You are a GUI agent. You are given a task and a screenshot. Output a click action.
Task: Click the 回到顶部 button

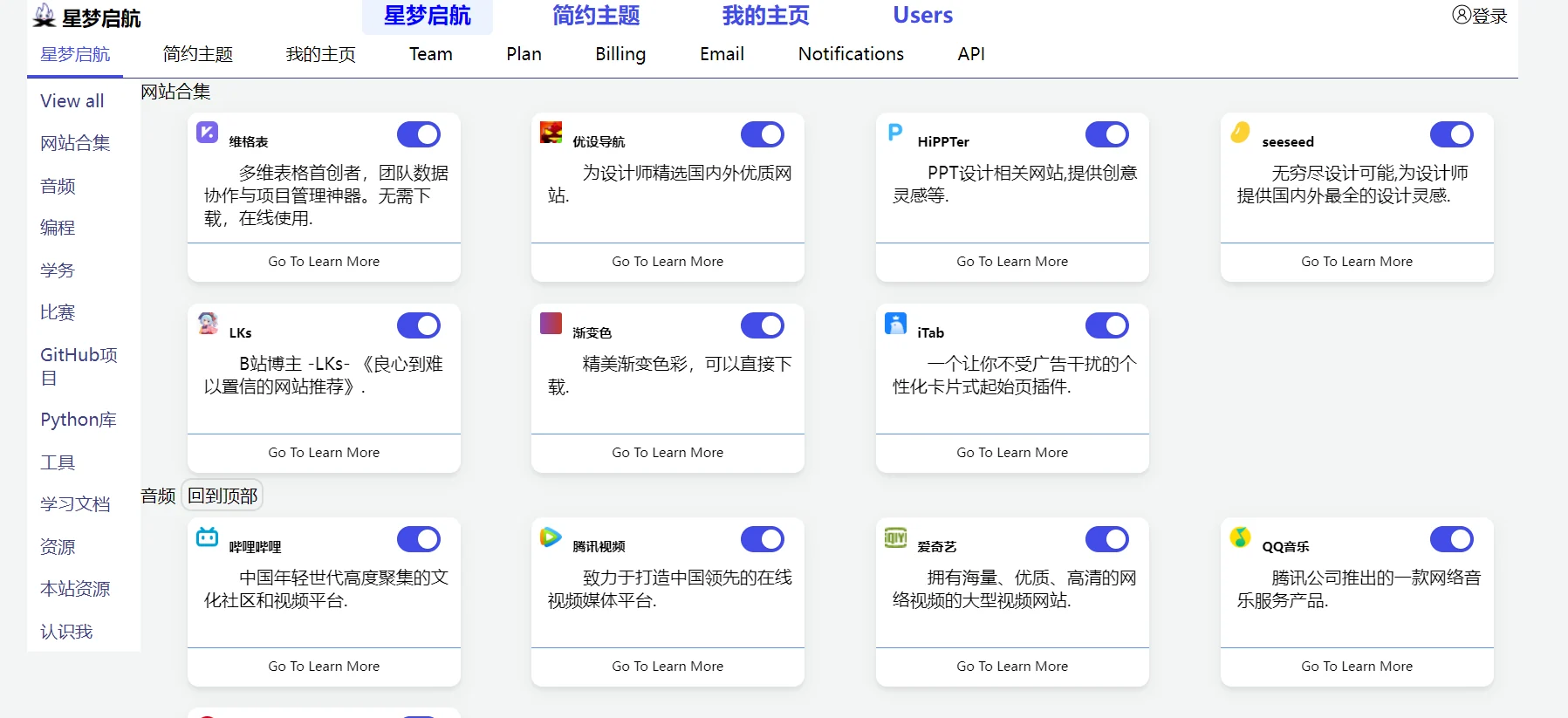tap(223, 496)
